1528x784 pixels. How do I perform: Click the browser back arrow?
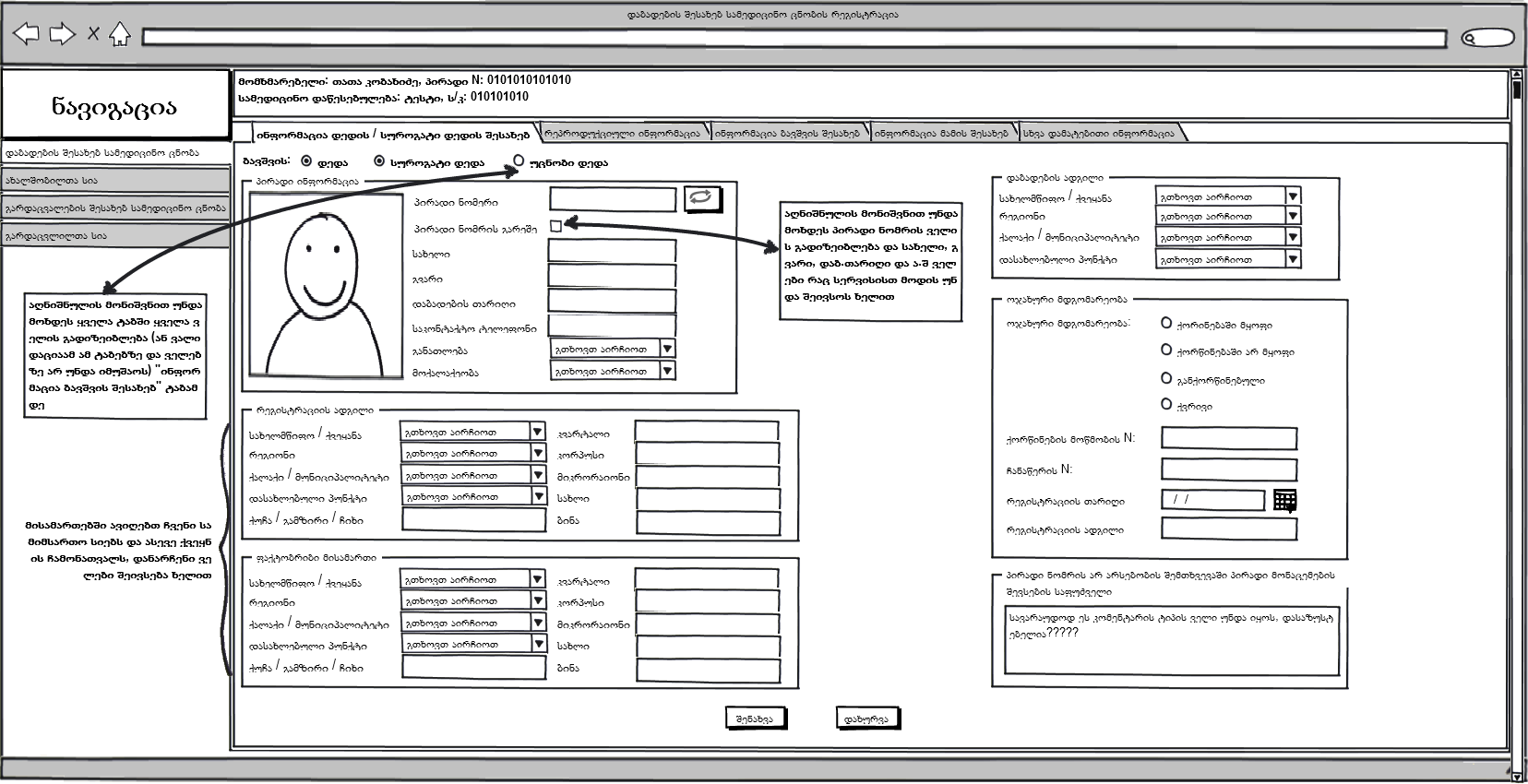(27, 35)
